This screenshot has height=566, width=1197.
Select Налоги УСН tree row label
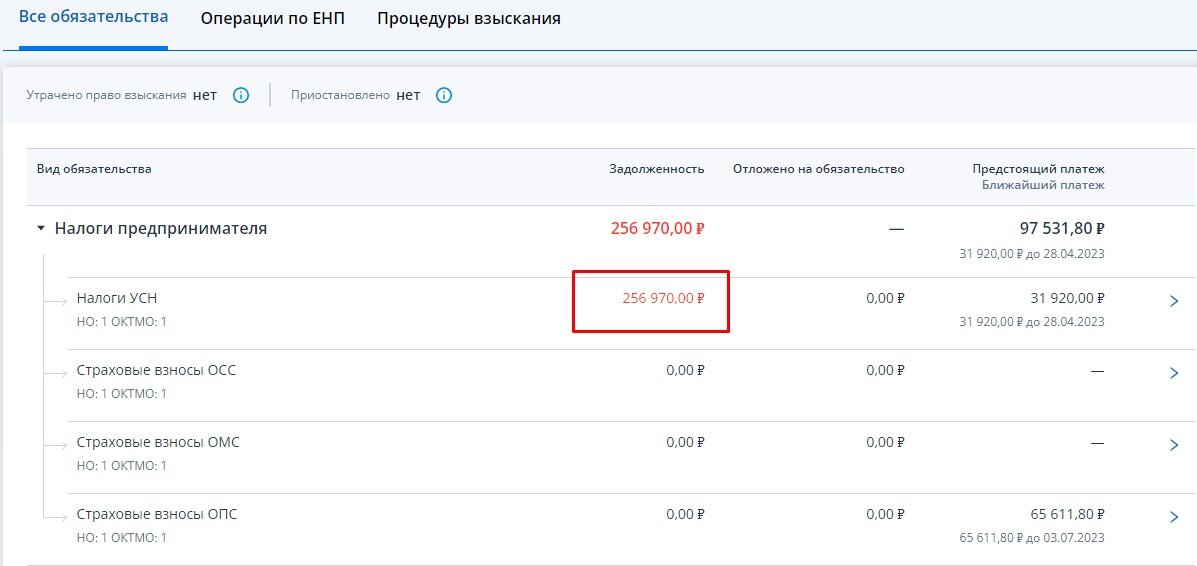point(117,298)
